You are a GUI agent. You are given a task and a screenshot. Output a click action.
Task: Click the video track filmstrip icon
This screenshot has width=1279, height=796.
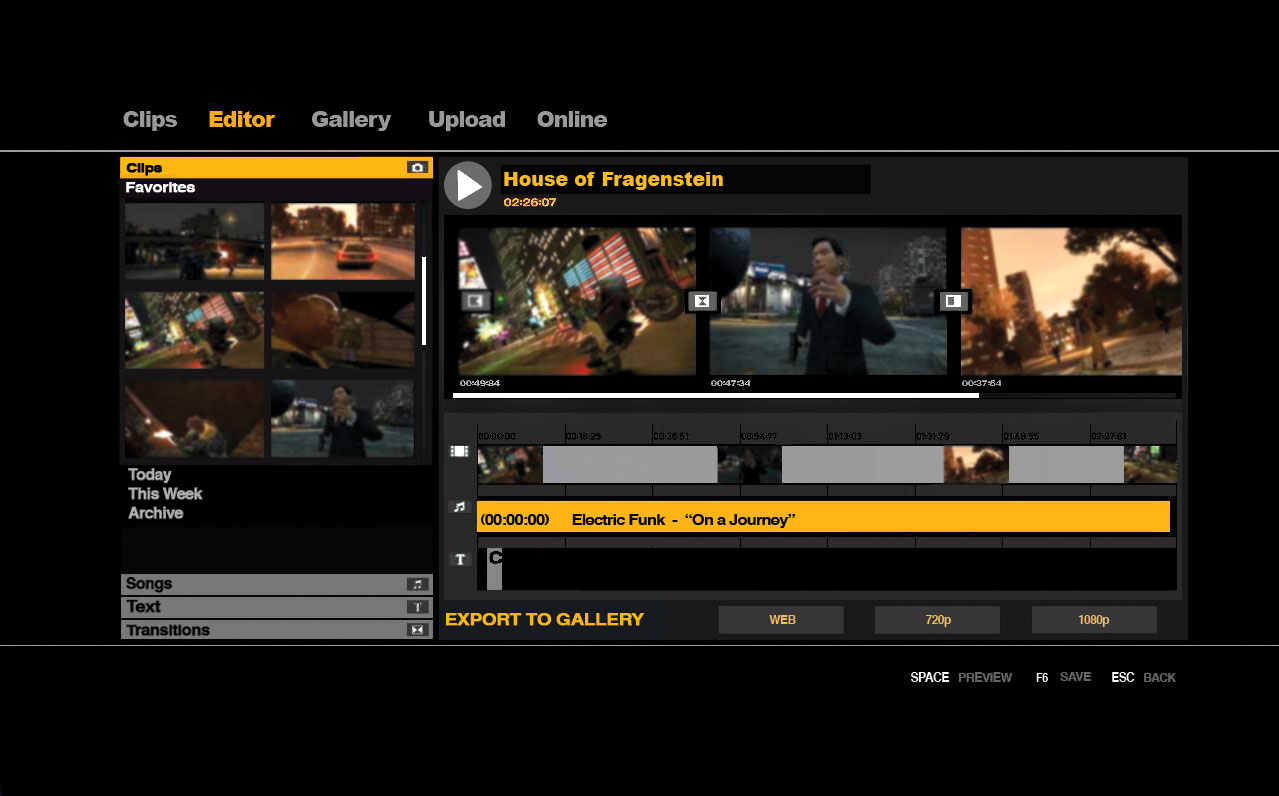[x=459, y=452]
